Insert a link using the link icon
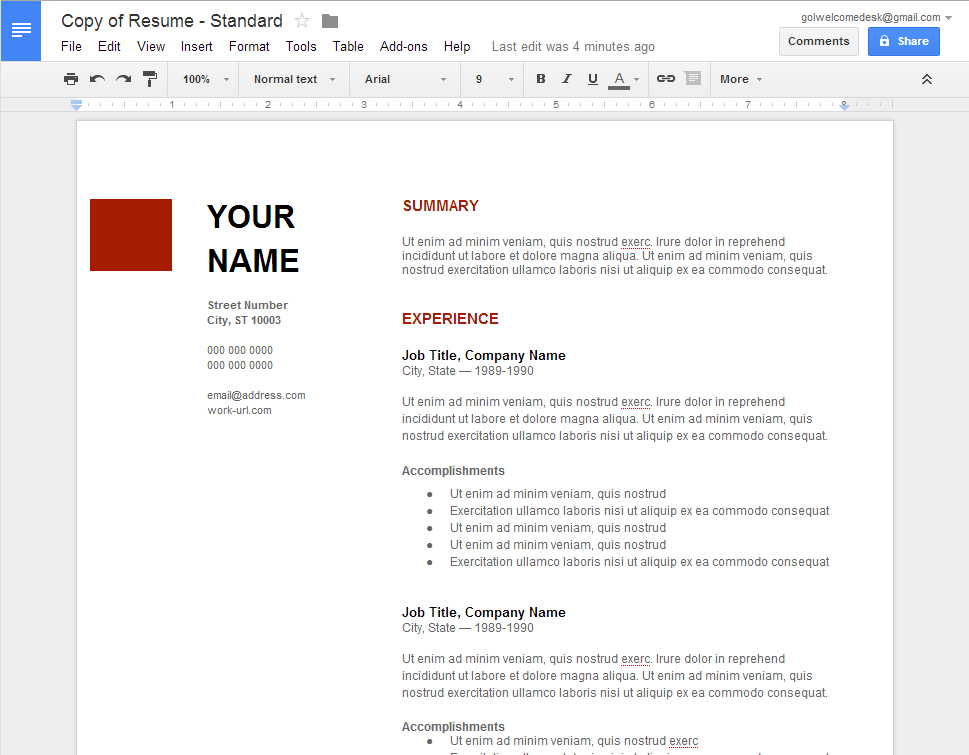The image size is (969, 755). (x=665, y=79)
